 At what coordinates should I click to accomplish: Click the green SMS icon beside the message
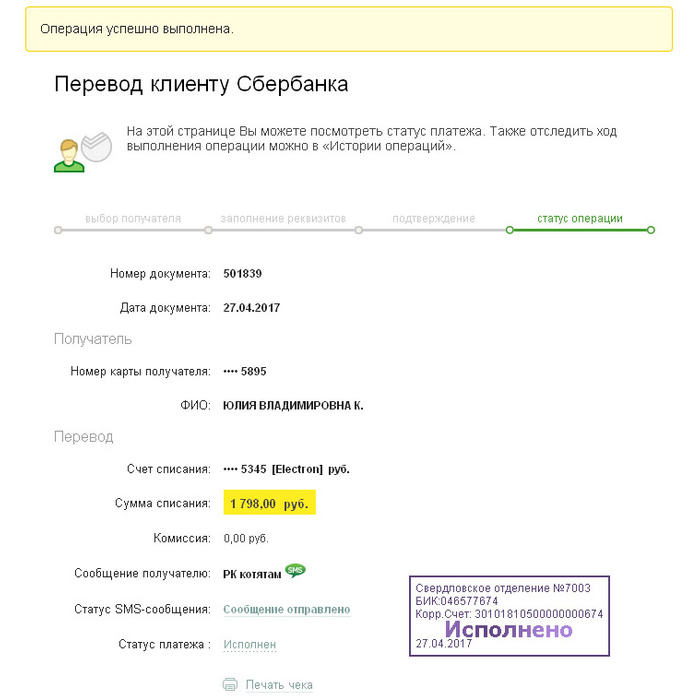point(295,570)
